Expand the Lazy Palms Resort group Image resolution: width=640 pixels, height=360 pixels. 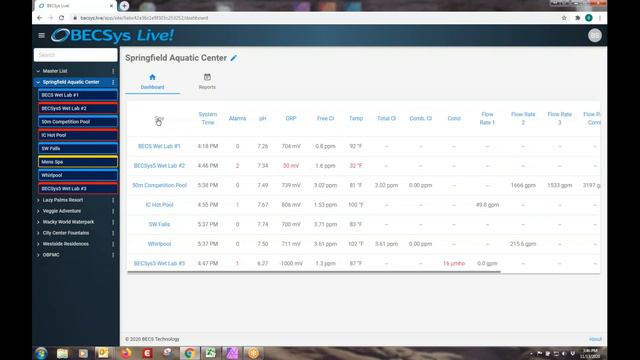pyautogui.click(x=38, y=200)
